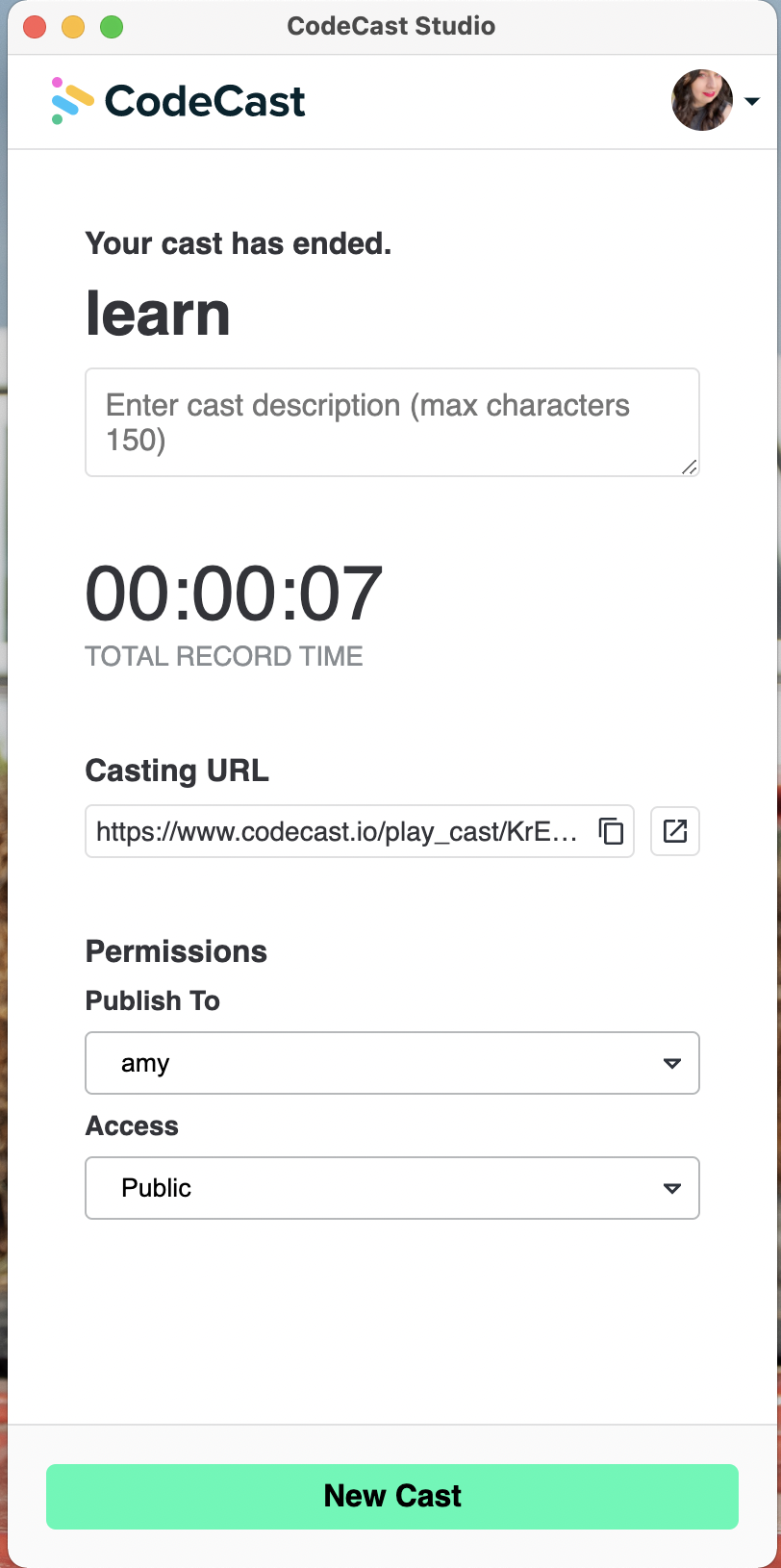Viewport: 781px width, 1568px height.
Task: Open the Publish To dropdown showing amy
Action: [392, 1063]
